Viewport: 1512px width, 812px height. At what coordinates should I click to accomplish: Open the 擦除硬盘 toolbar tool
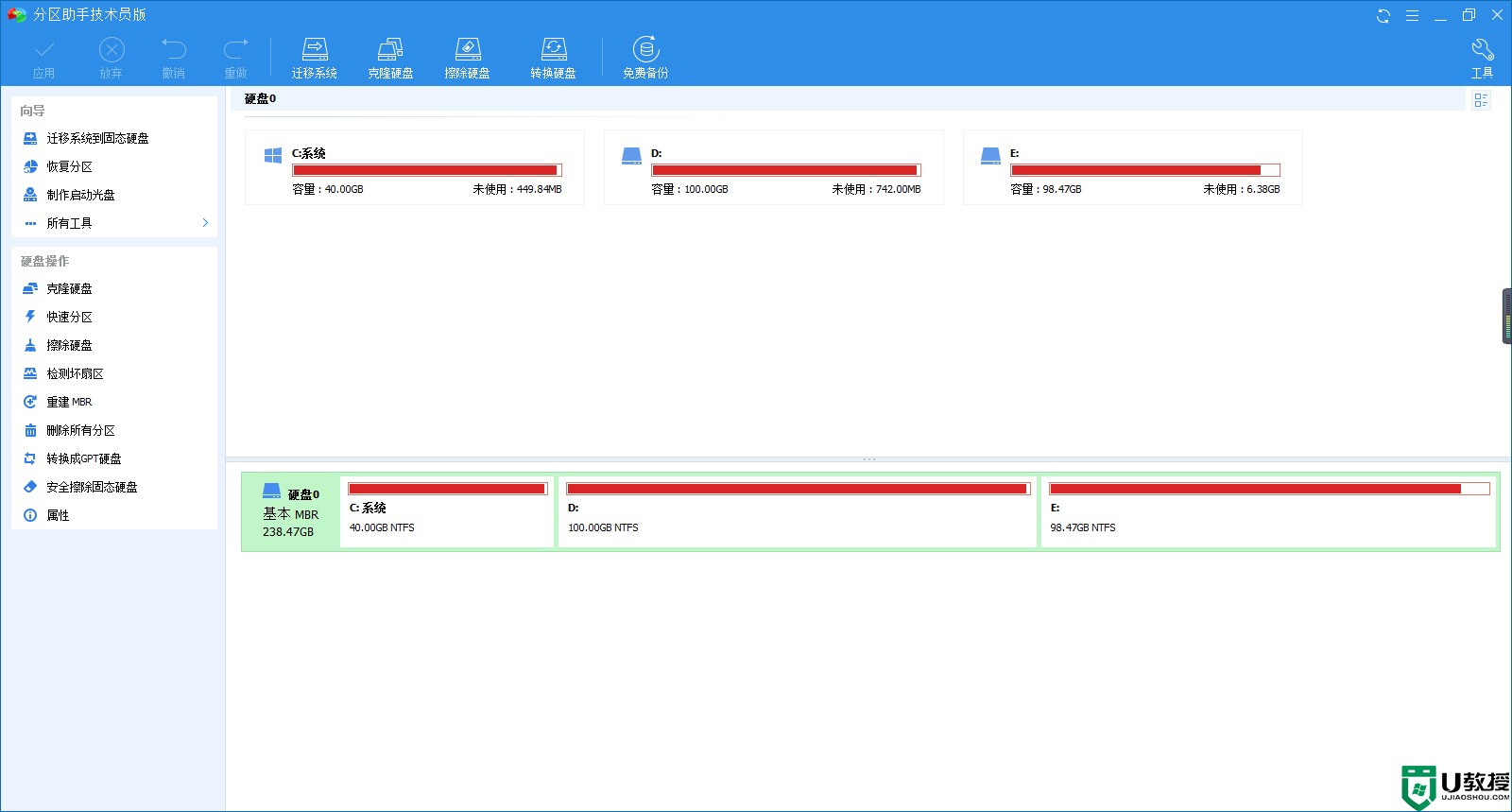point(467,59)
